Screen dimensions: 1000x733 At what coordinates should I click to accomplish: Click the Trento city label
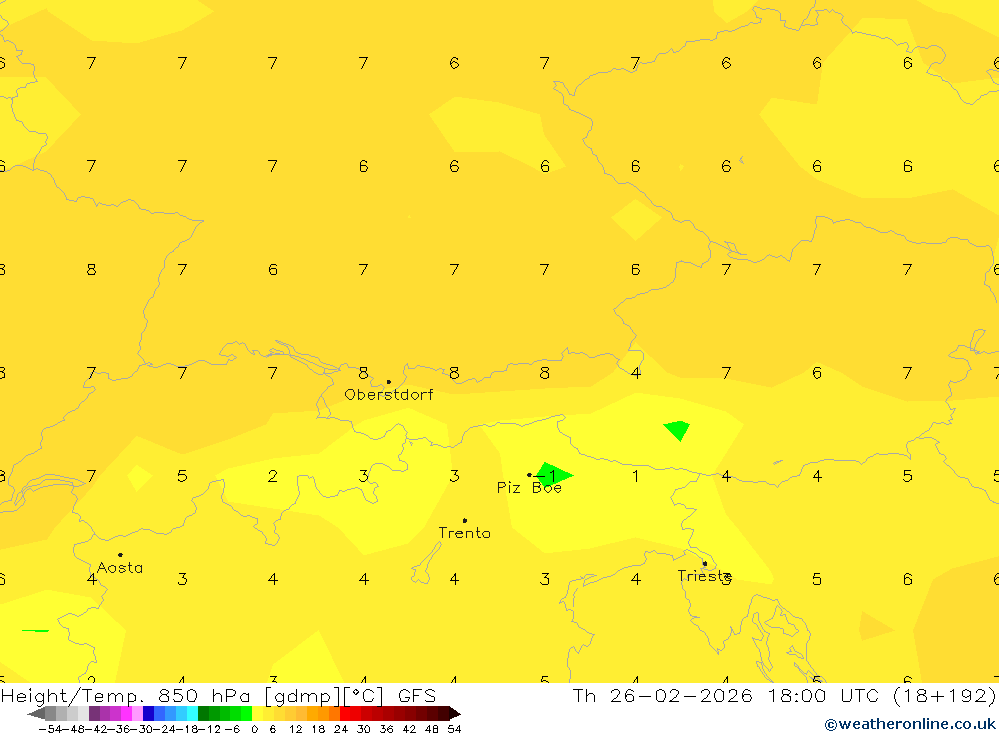(x=464, y=533)
